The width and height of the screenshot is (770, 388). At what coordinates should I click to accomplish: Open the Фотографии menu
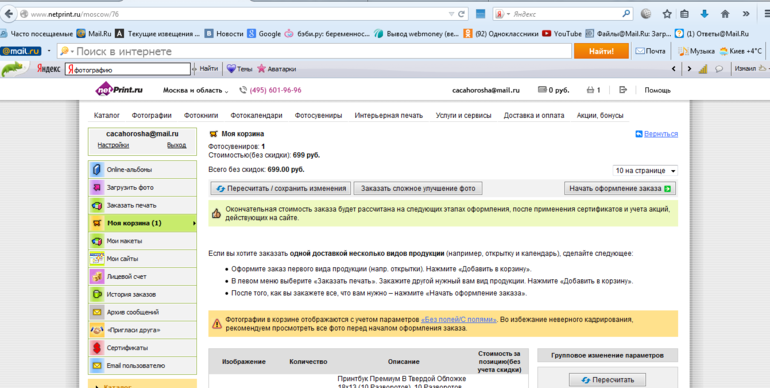(151, 115)
